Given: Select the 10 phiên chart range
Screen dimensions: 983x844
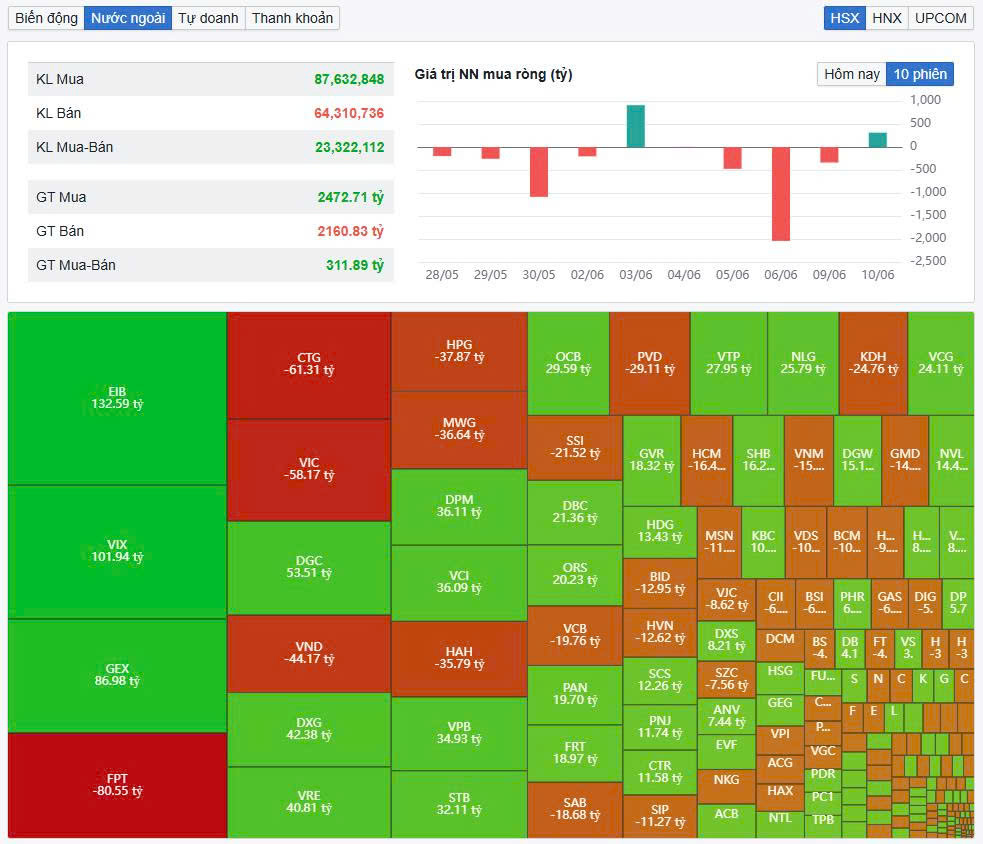Looking at the screenshot, I should [920, 74].
